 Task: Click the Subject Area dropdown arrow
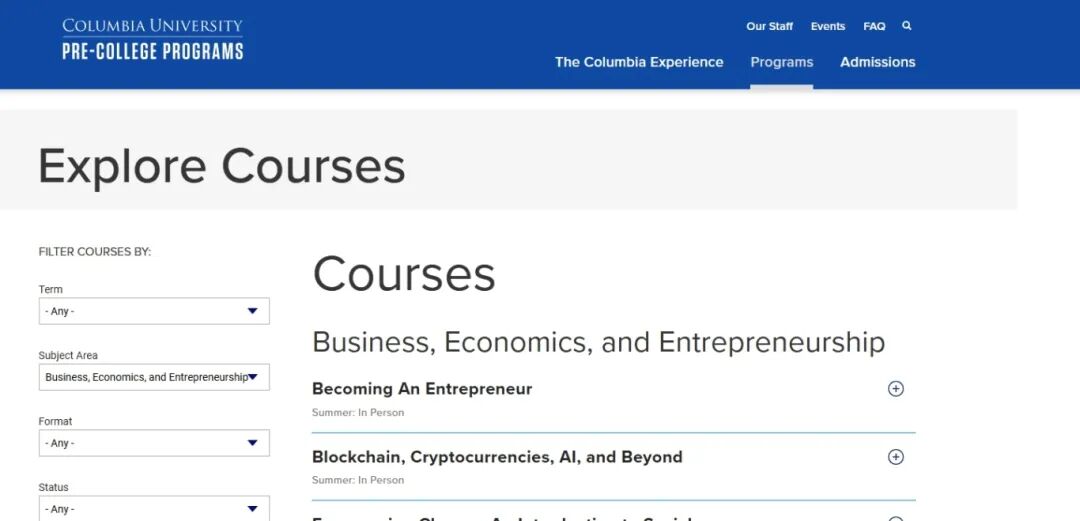(x=253, y=377)
